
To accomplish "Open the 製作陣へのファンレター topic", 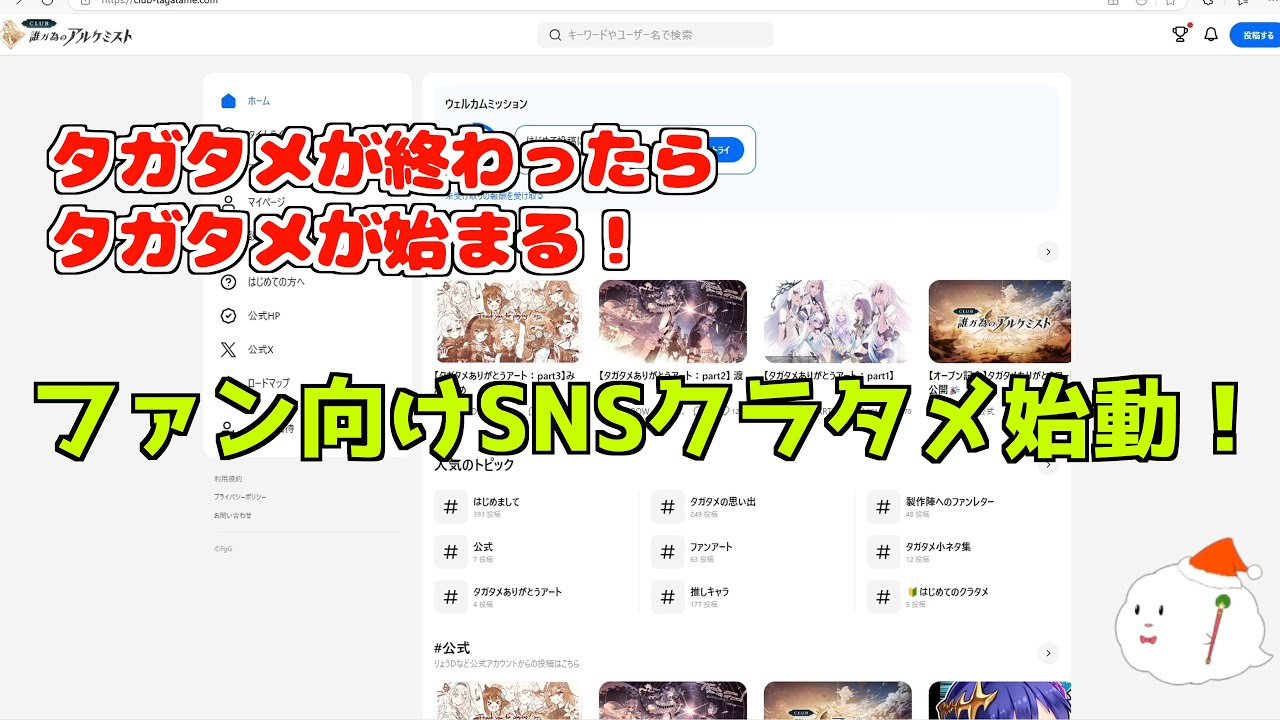I will (x=949, y=502).
